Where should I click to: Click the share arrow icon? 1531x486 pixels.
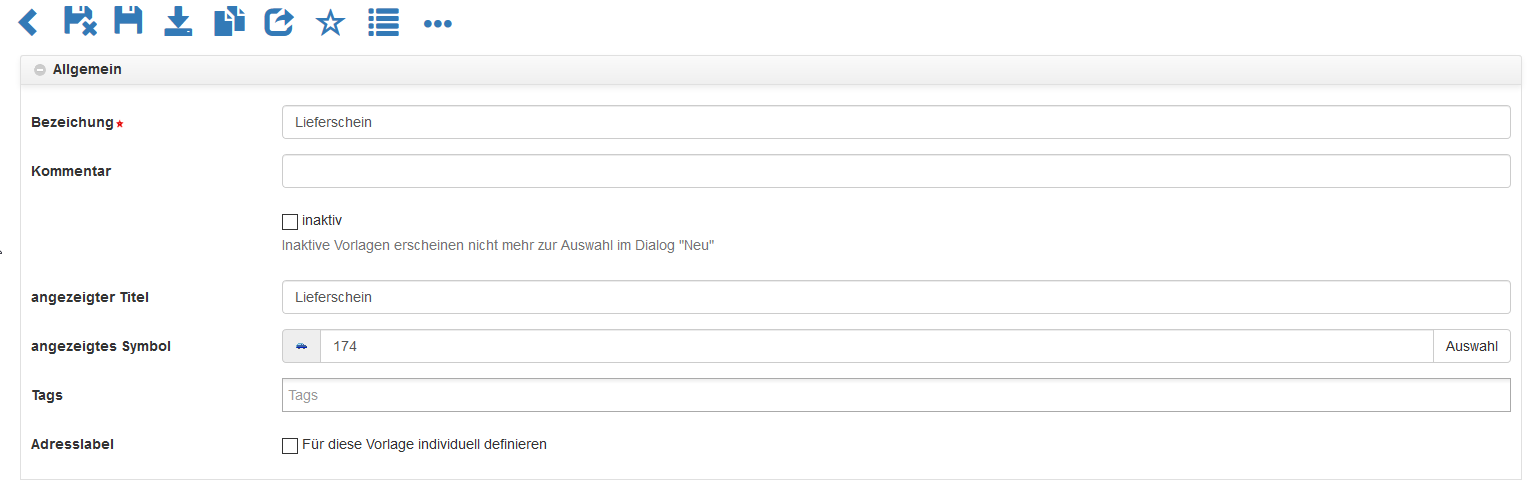click(x=279, y=21)
